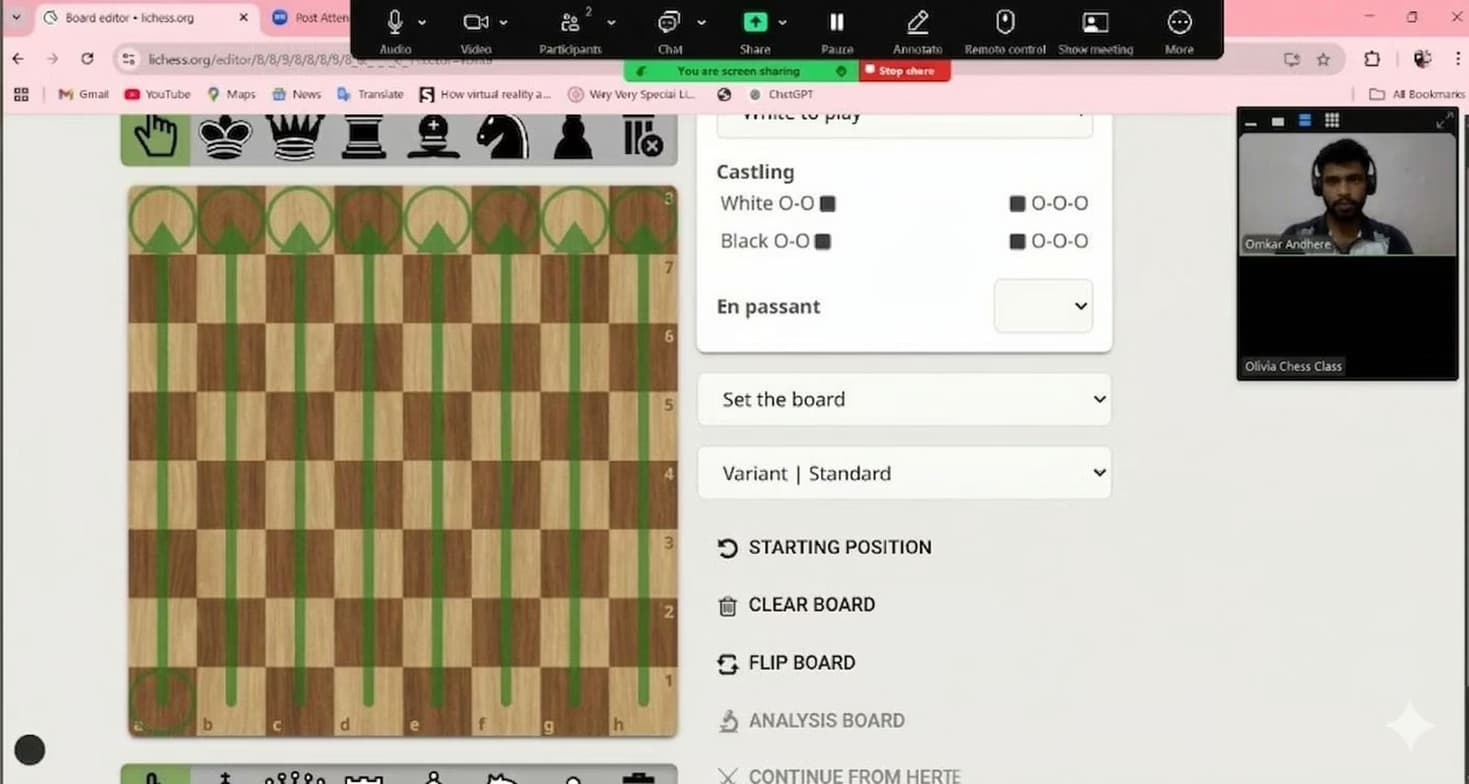Select the trash delete-piece tool
The width and height of the screenshot is (1469, 784).
[642, 138]
